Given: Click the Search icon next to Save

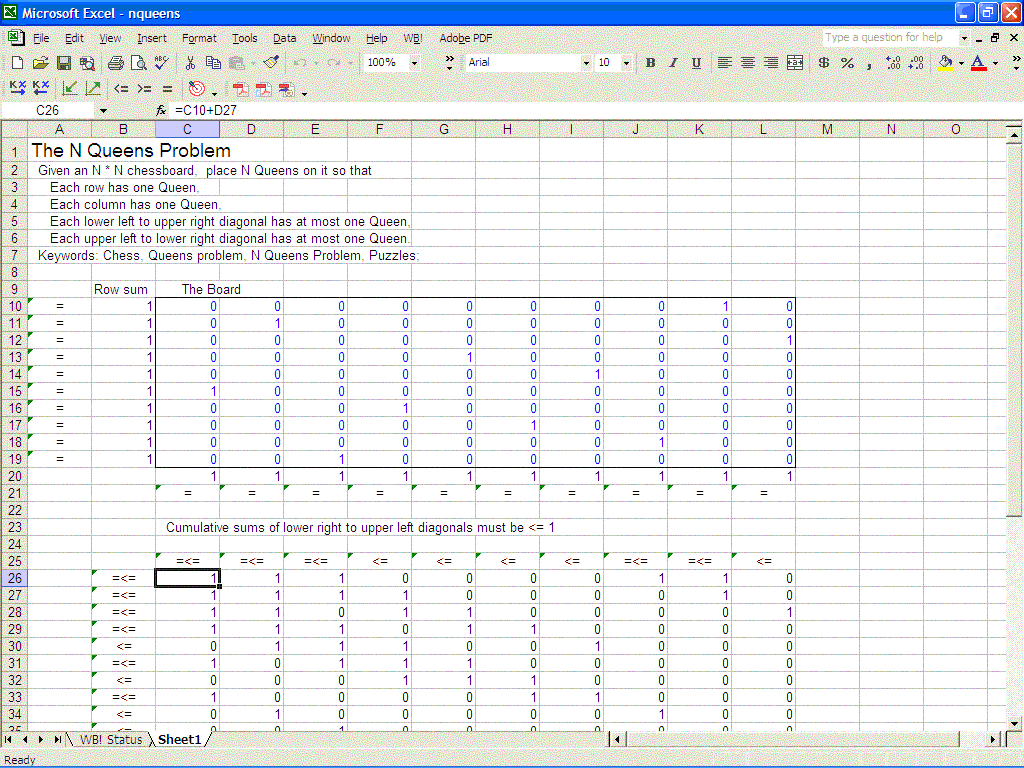Looking at the screenshot, I should tap(87, 63).
